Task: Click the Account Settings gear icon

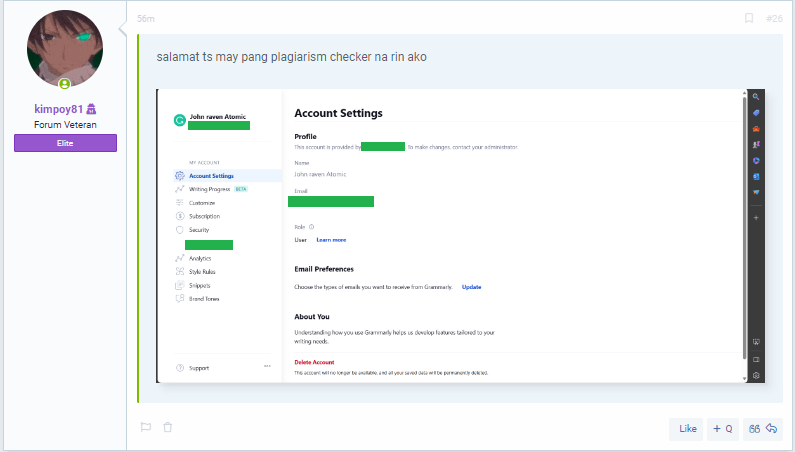Action: click(179, 176)
